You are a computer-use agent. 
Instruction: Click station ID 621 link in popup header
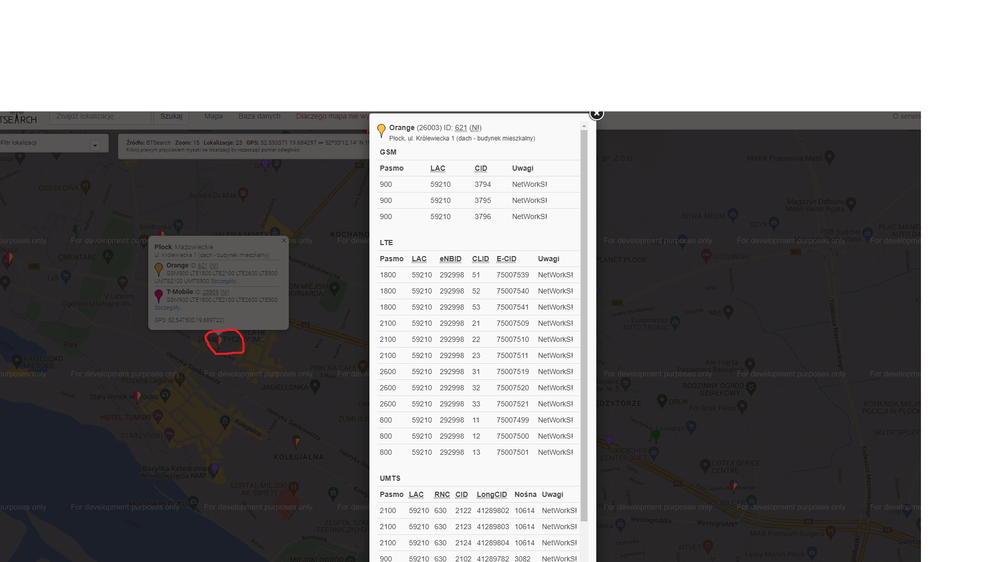tap(461, 128)
